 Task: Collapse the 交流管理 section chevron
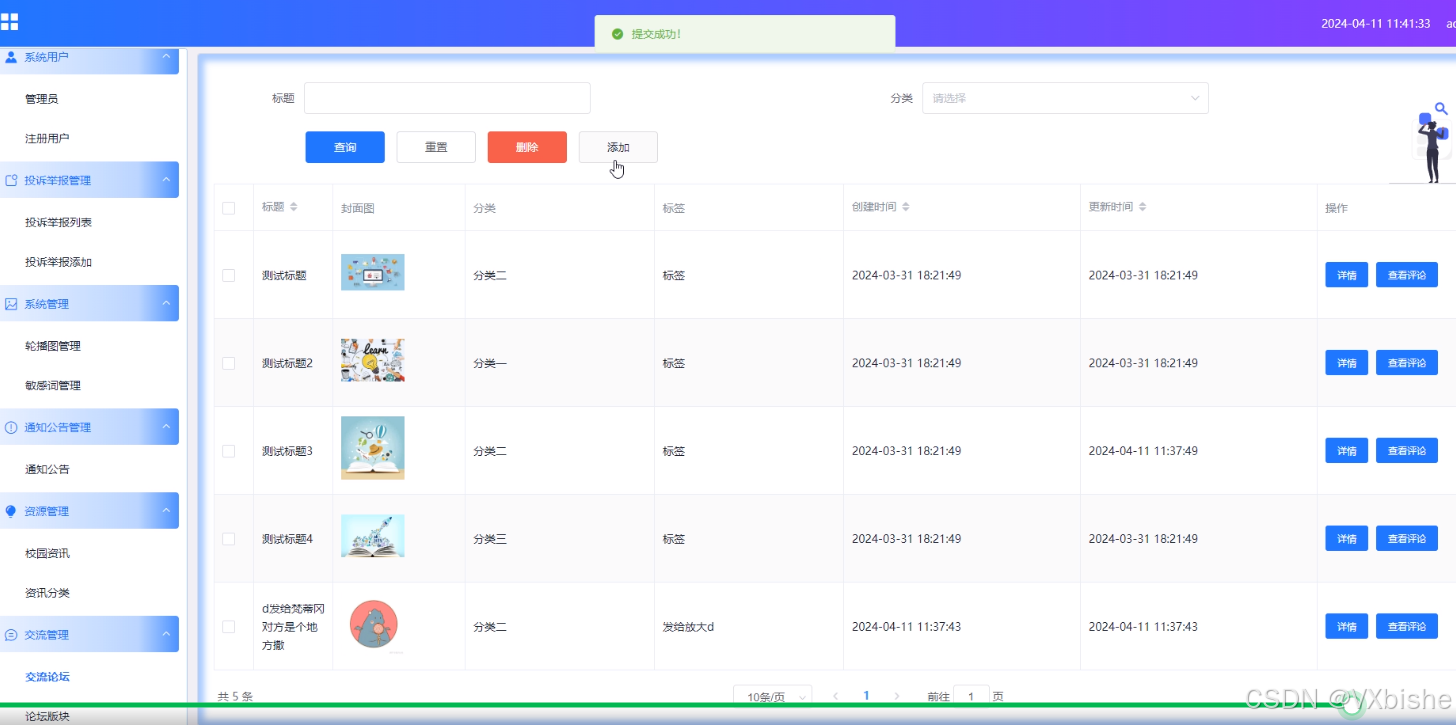click(x=167, y=635)
